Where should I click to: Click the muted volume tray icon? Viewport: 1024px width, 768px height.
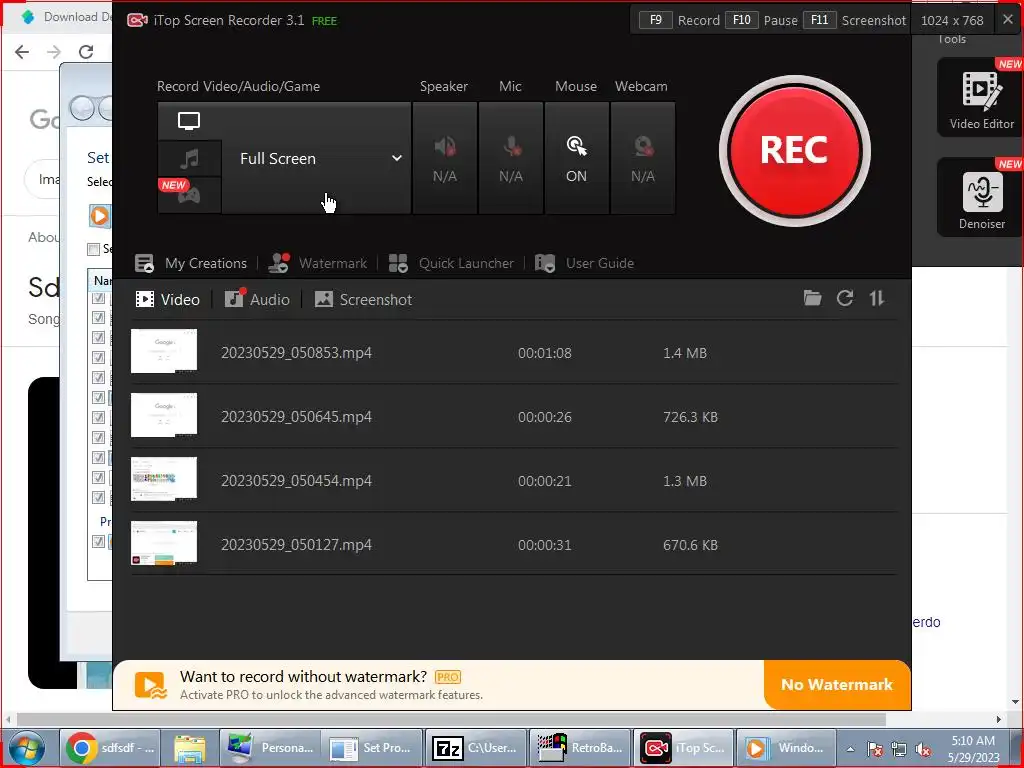[x=923, y=749]
